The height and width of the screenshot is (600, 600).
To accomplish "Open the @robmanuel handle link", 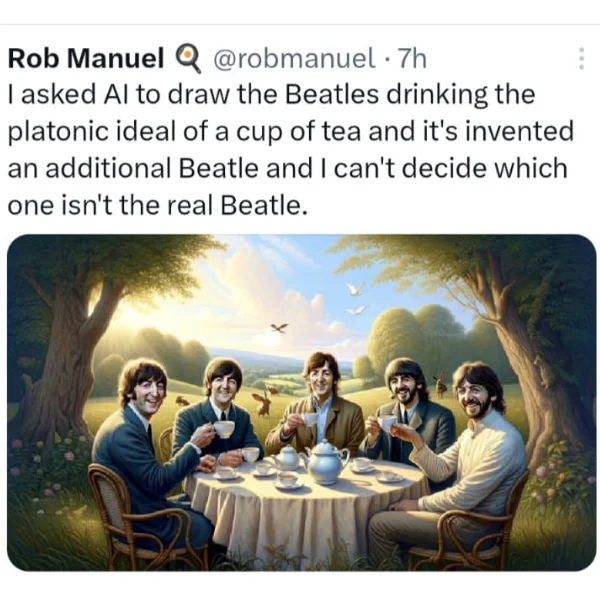I will (293, 59).
